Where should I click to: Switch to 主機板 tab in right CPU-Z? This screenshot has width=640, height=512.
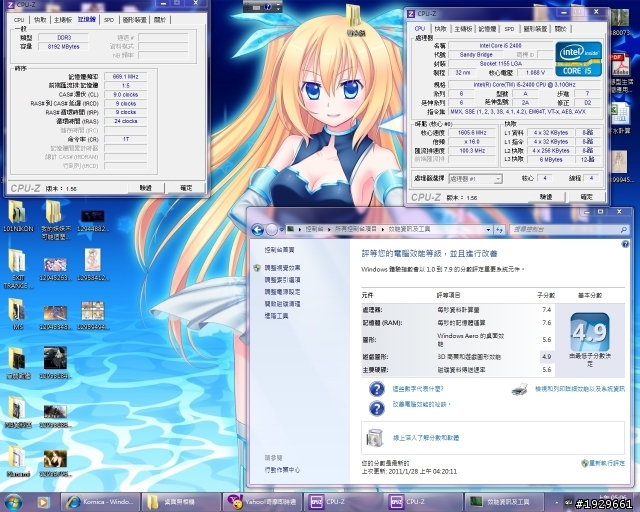(x=463, y=29)
